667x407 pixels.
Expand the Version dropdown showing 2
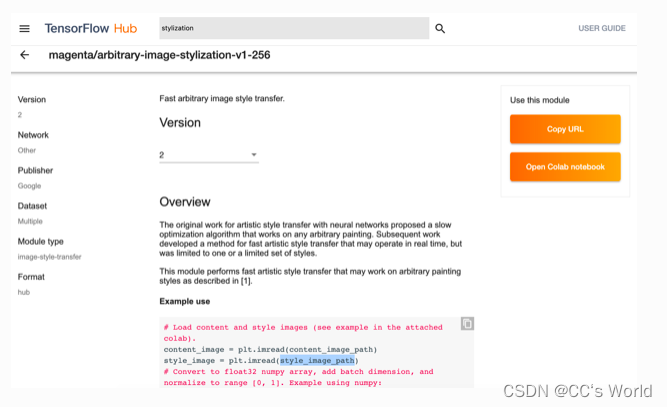[x=209, y=155]
